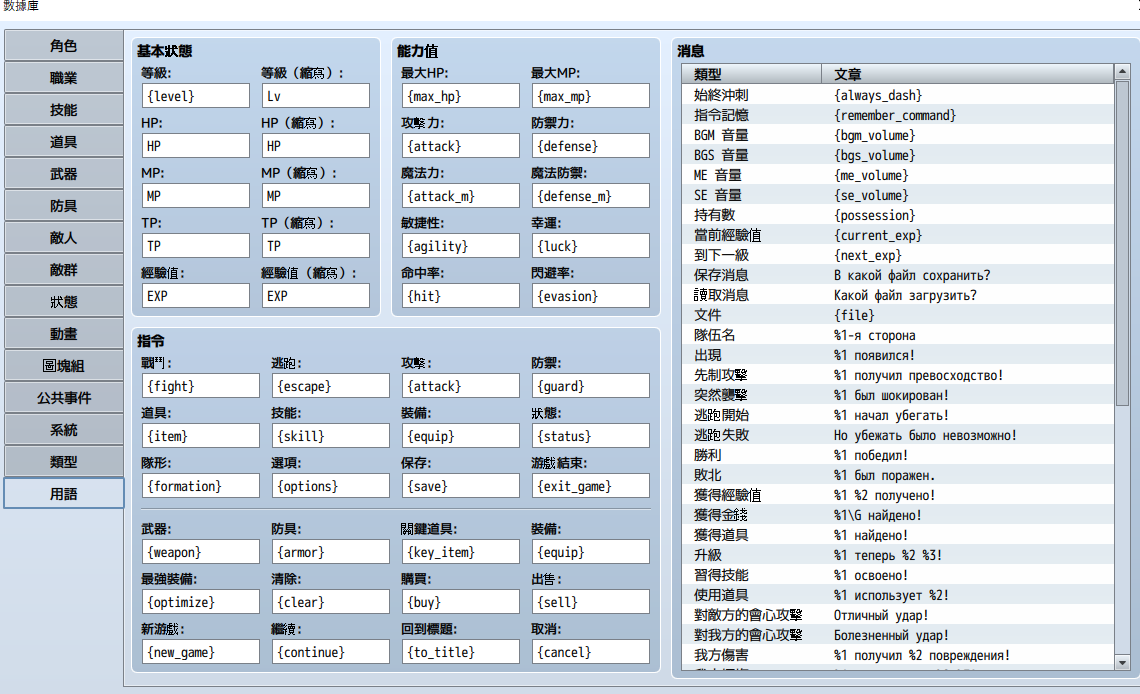Image resolution: width=1140 pixels, height=694 pixels.
Task: Click the 敏捷性 field {agility}
Action: click(461, 246)
